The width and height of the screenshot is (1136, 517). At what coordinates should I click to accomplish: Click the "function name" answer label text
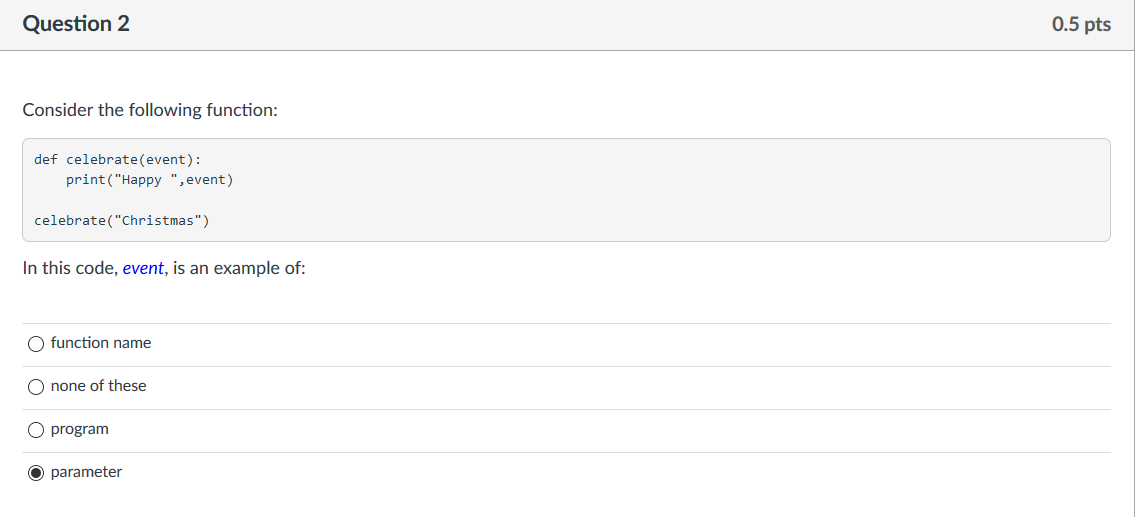[101, 343]
